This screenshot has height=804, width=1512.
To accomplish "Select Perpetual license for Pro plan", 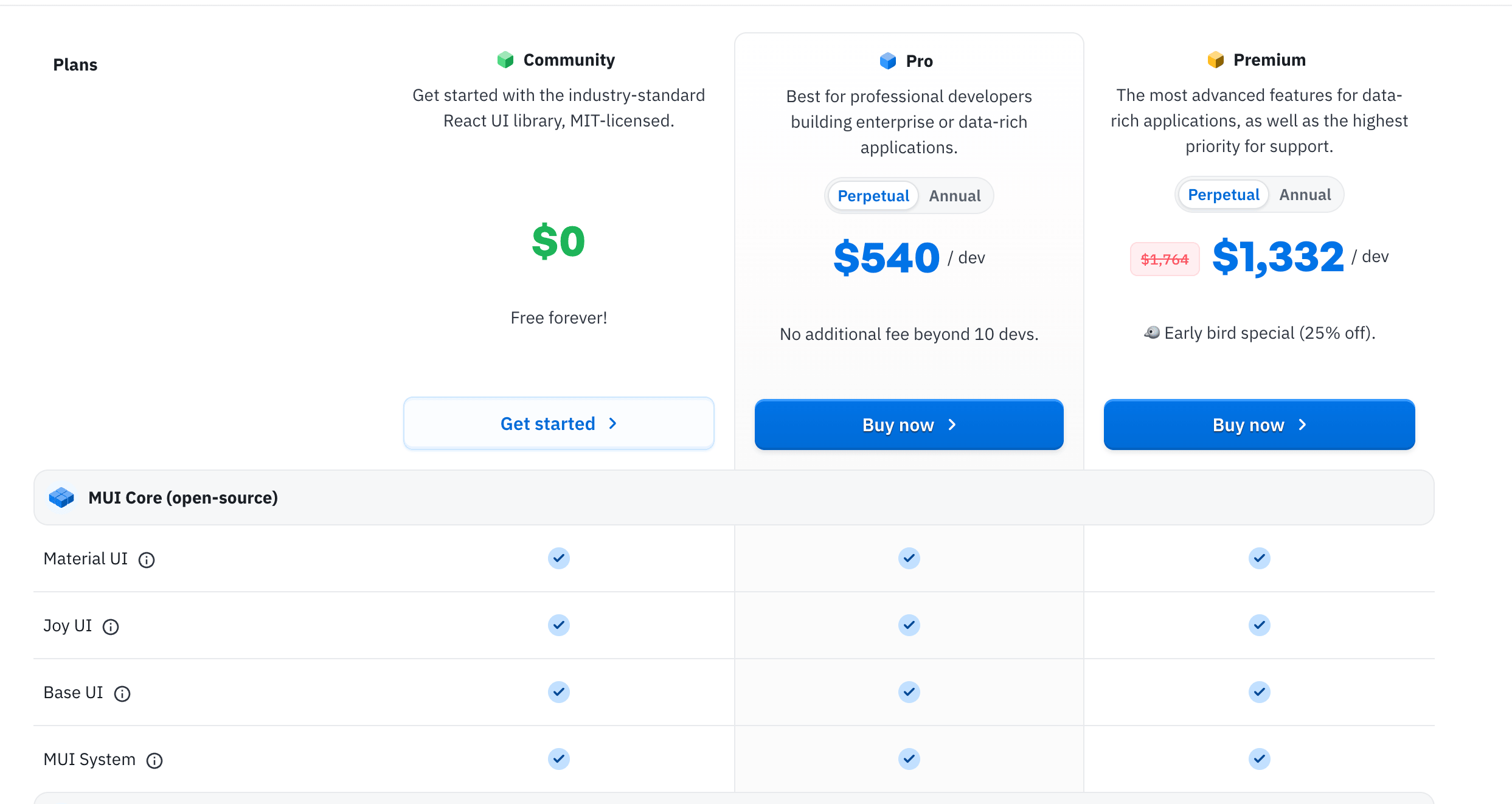I will (873, 196).
